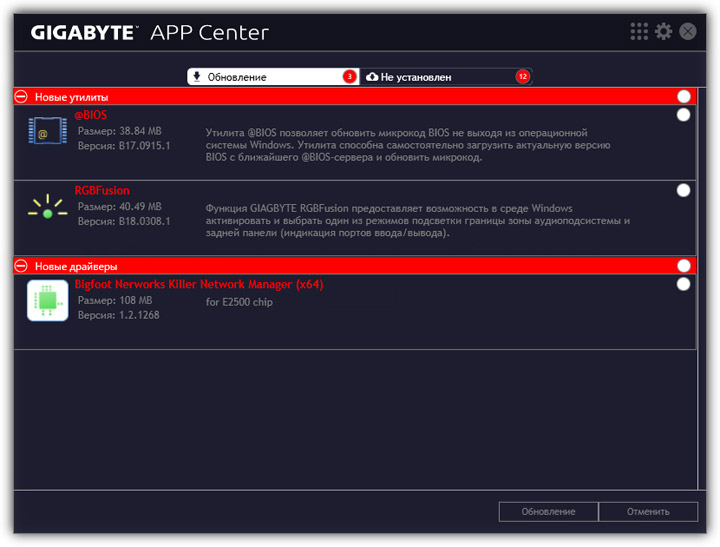Screen dimensions: 720x547
Task: Switch to the Обновление tab
Action: [x=265, y=77]
